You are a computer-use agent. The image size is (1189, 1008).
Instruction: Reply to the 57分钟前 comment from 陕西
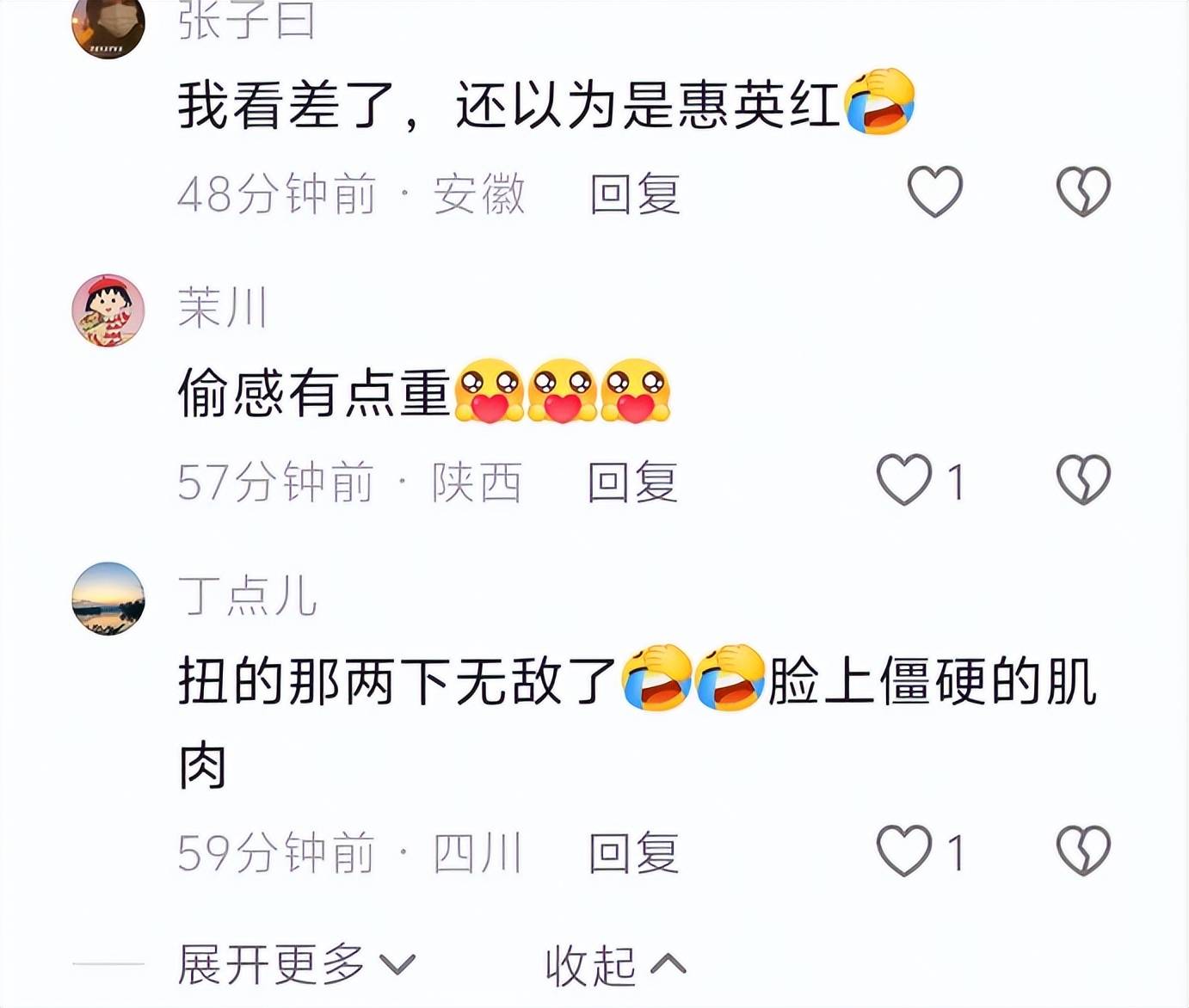pyautogui.click(x=633, y=482)
